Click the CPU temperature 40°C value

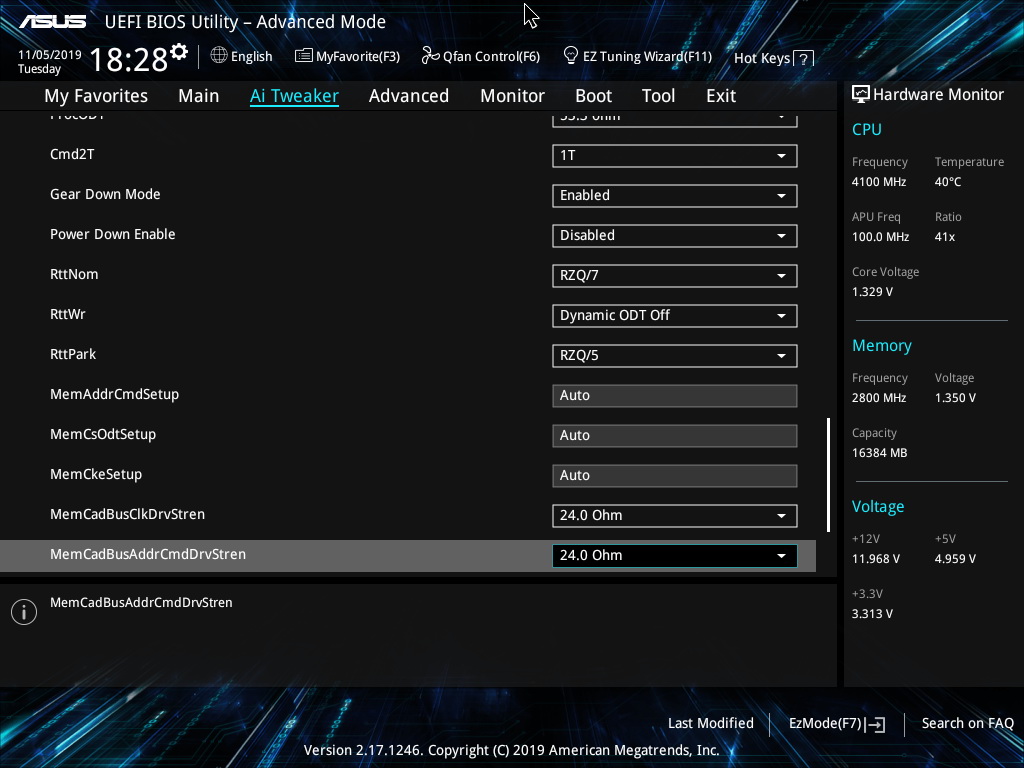[948, 182]
